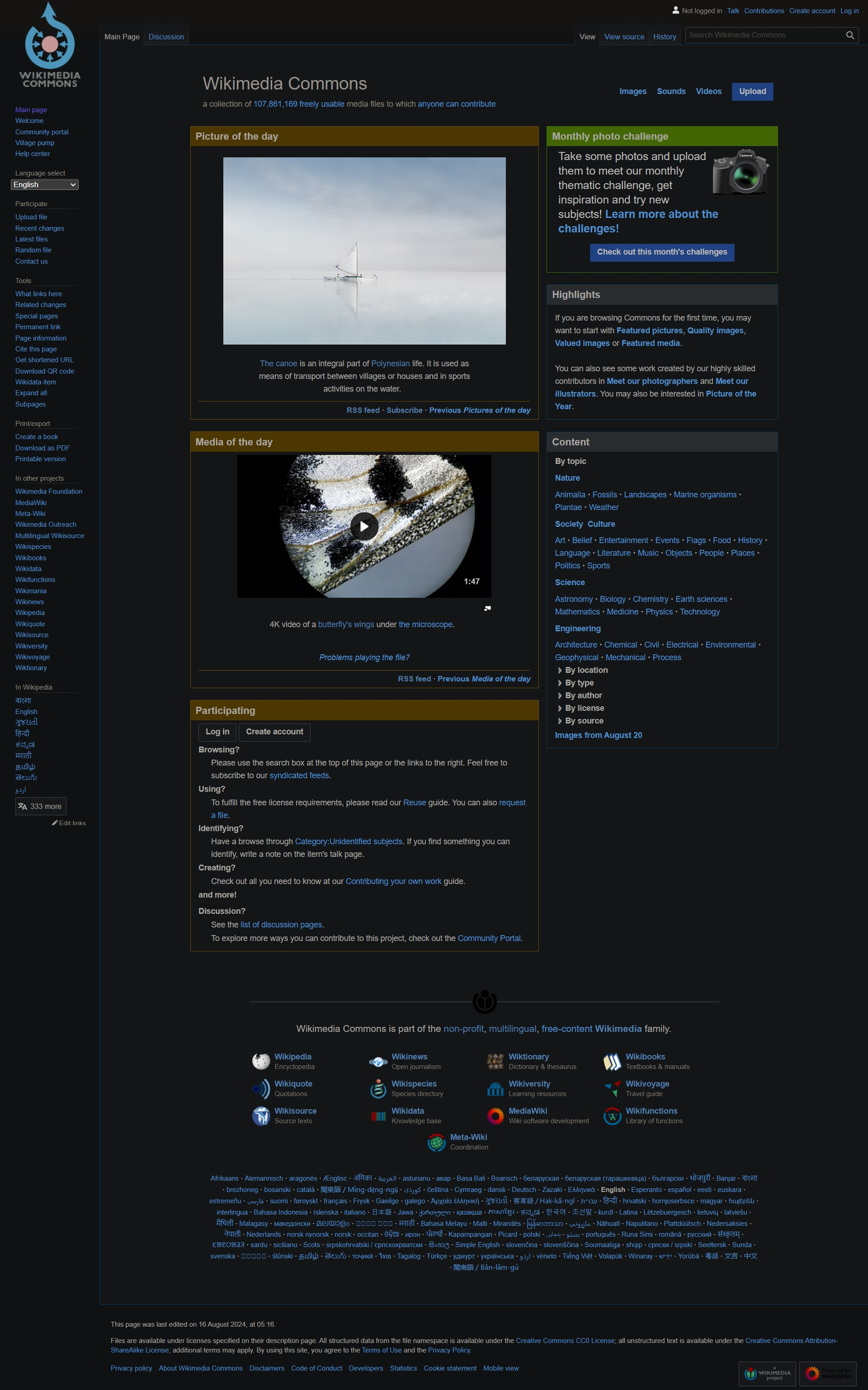Select the View tab
This screenshot has height=1390, width=868.
(x=587, y=37)
